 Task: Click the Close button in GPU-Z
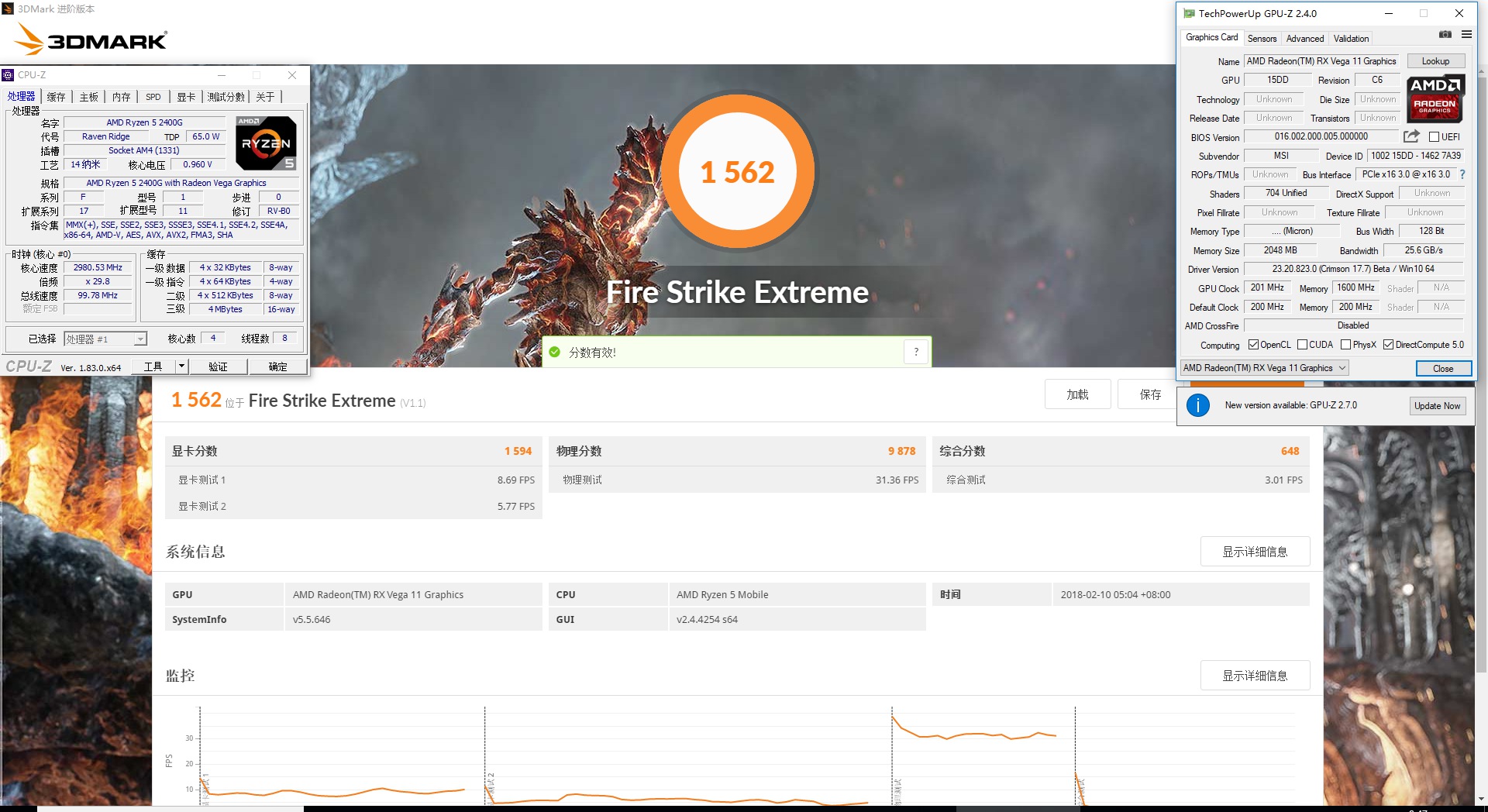point(1443,368)
